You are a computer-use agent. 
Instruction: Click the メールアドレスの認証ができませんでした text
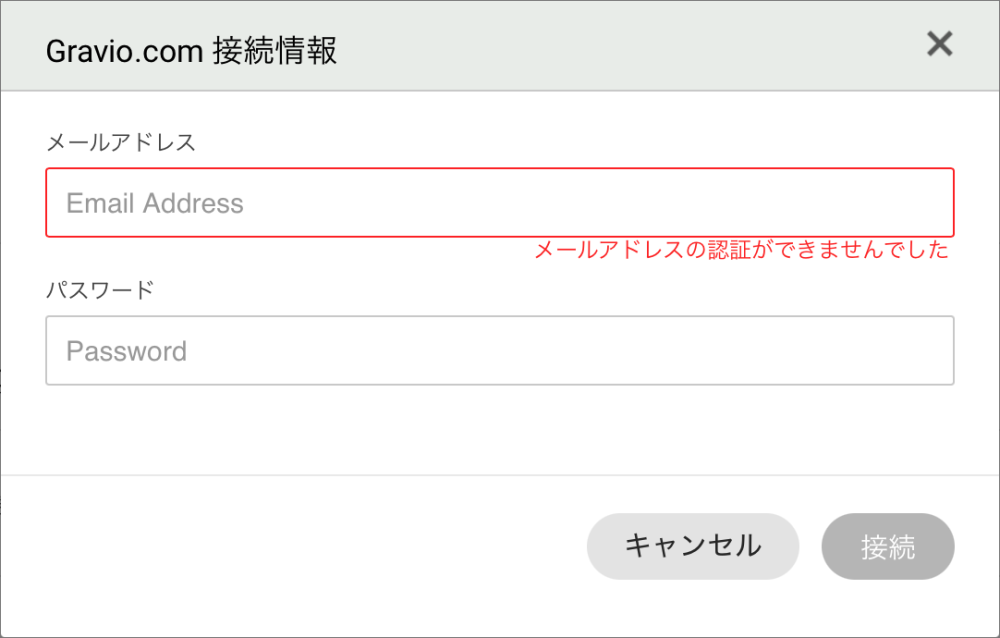[741, 250]
